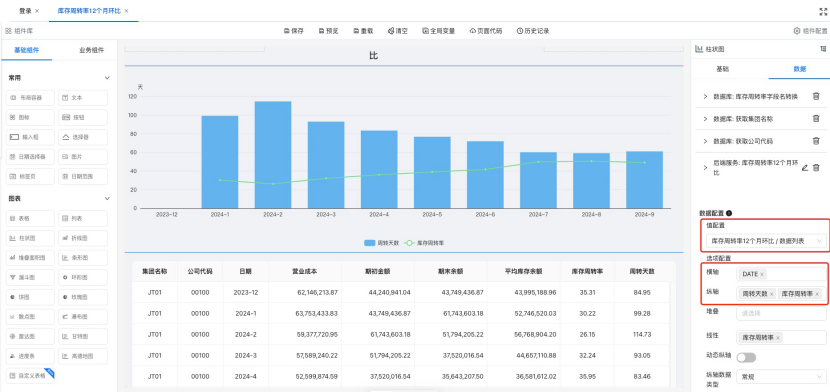Viewport: 830px width, 392px height.
Task: Add the 文本 text component
Action: click(83, 98)
